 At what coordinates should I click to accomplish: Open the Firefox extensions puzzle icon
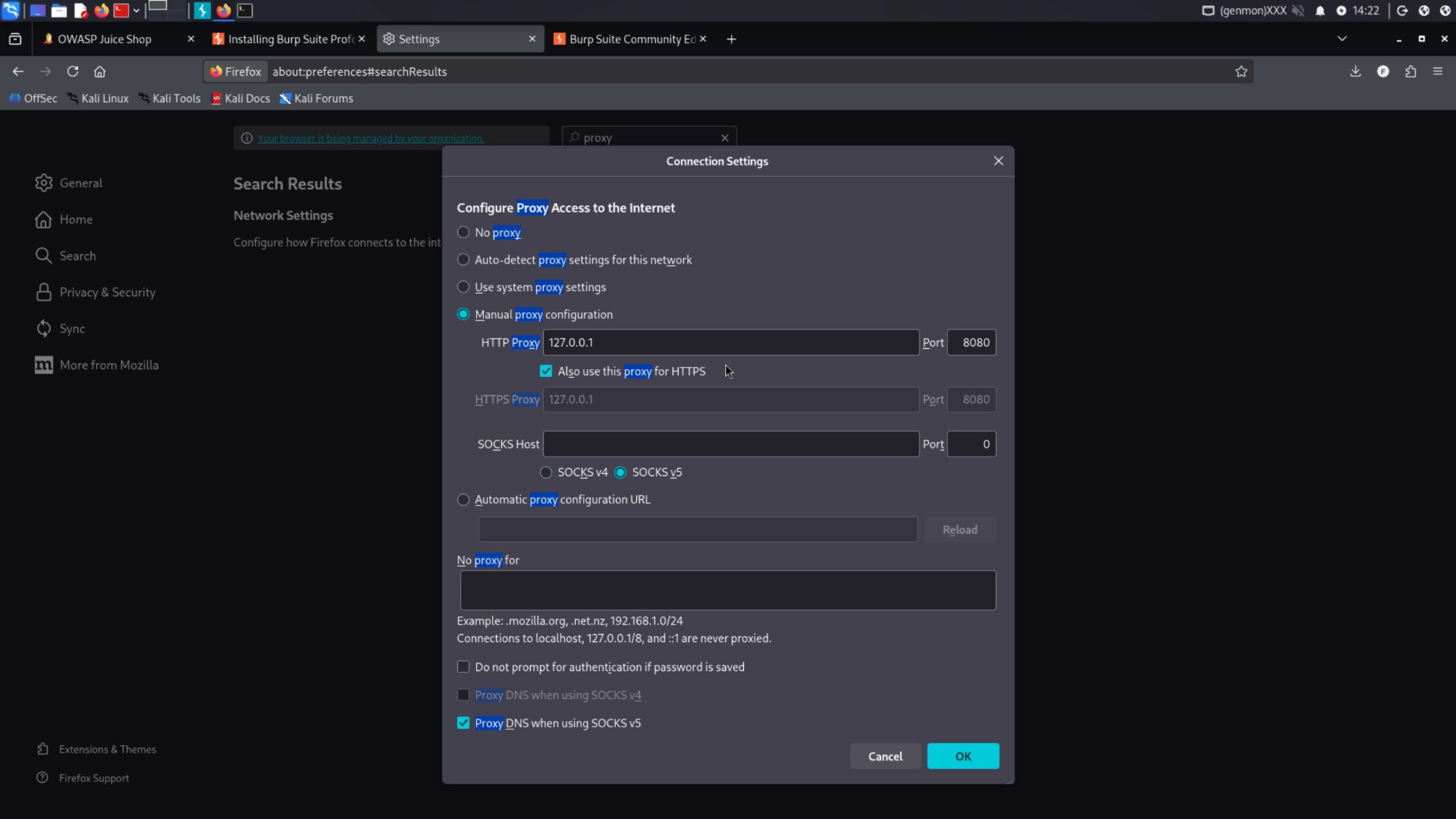(1411, 71)
